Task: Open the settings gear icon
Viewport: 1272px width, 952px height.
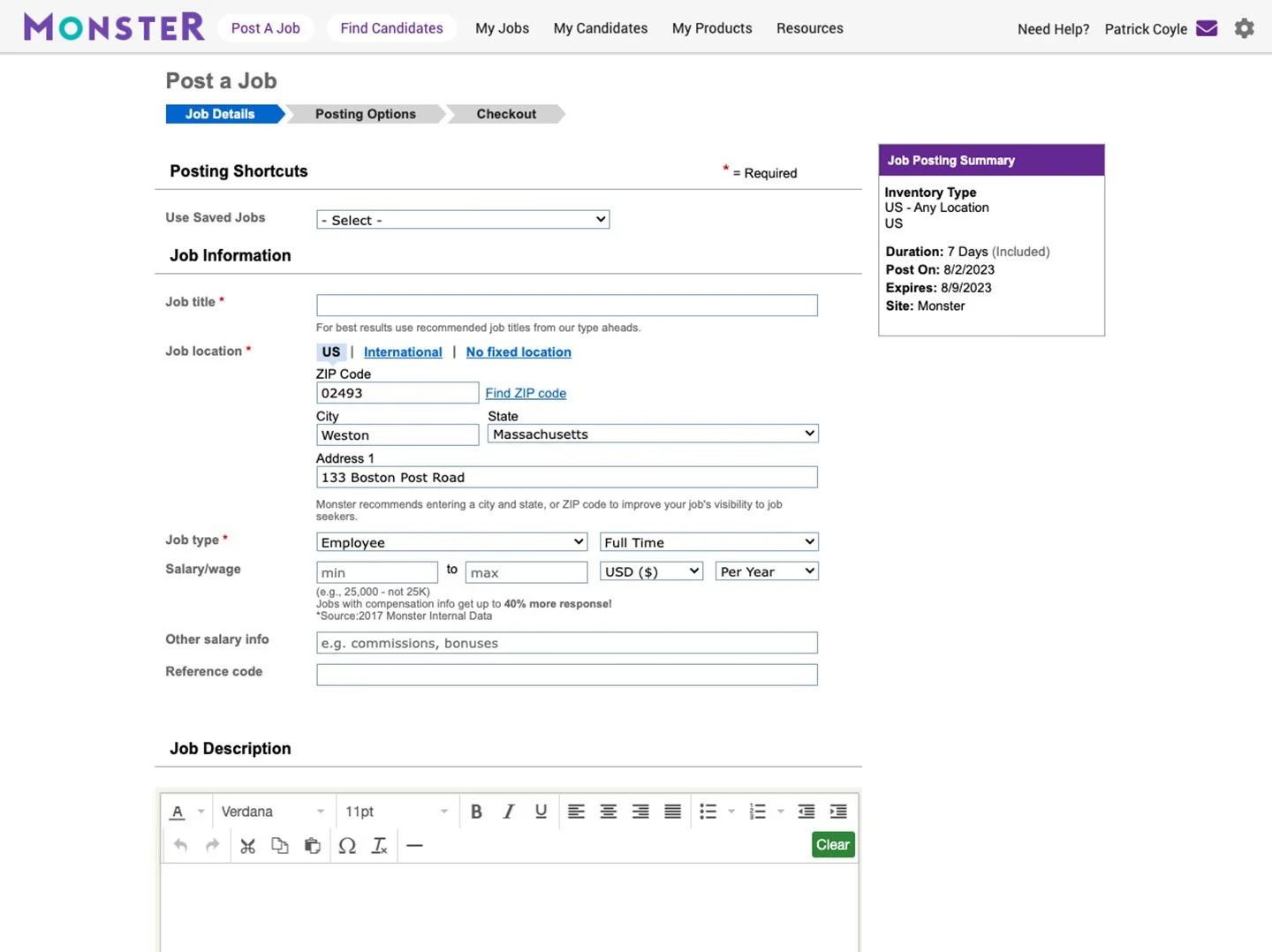Action: pos(1244,28)
